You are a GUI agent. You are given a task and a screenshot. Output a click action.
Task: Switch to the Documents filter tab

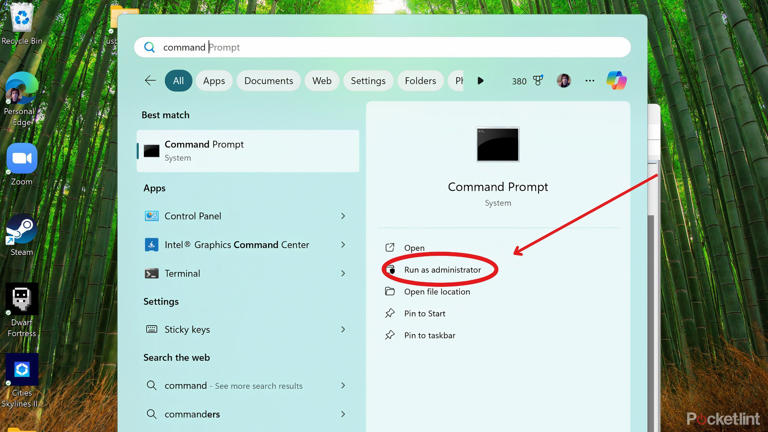[268, 81]
